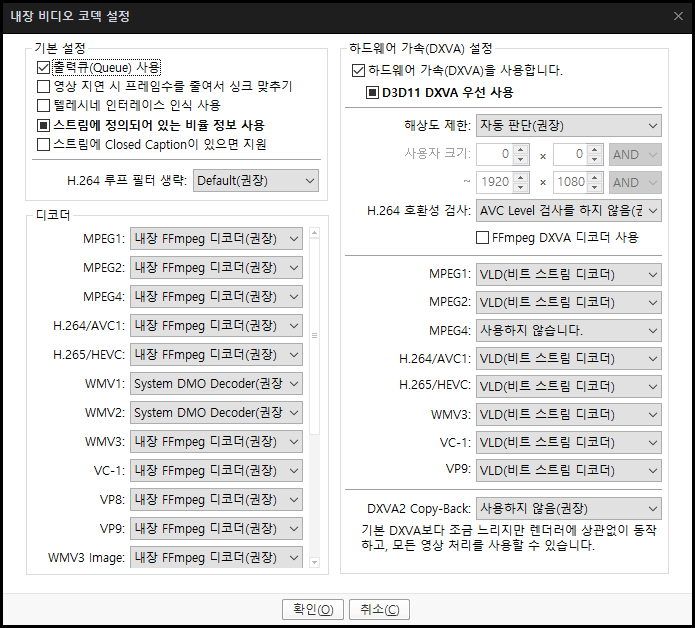Image resolution: width=695 pixels, height=628 pixels.
Task: Open the 디코더 MPEG1 dropdown with 내장 FFmpeg
Action: coord(216,239)
